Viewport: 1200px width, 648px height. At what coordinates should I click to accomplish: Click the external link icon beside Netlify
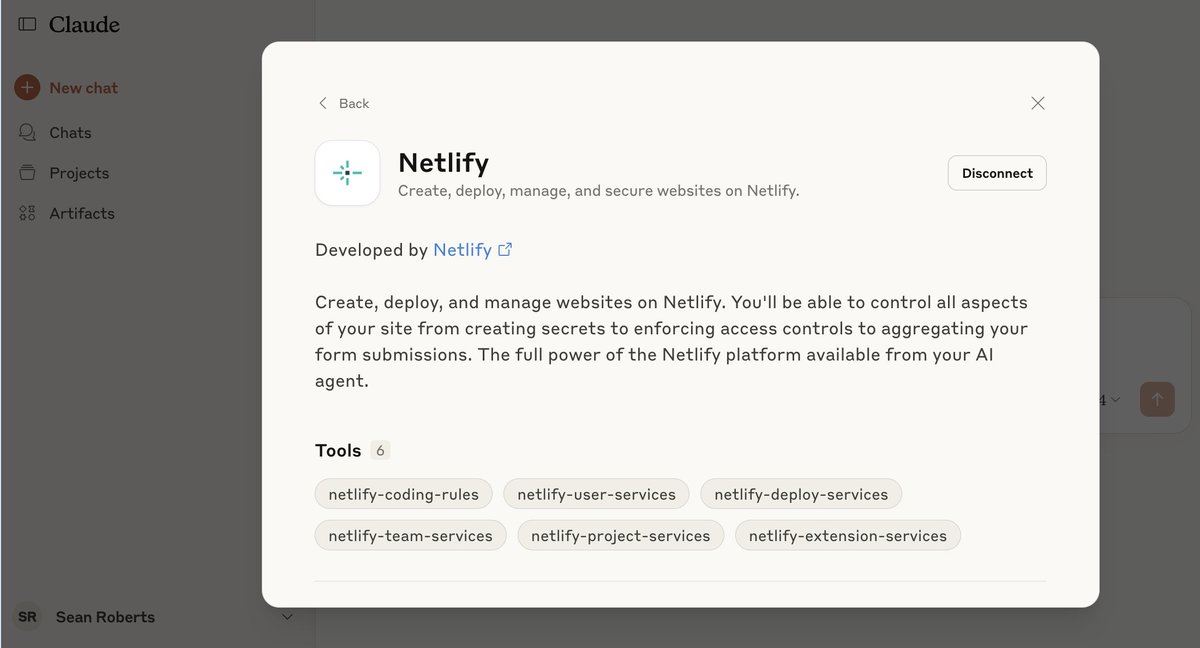tap(505, 250)
